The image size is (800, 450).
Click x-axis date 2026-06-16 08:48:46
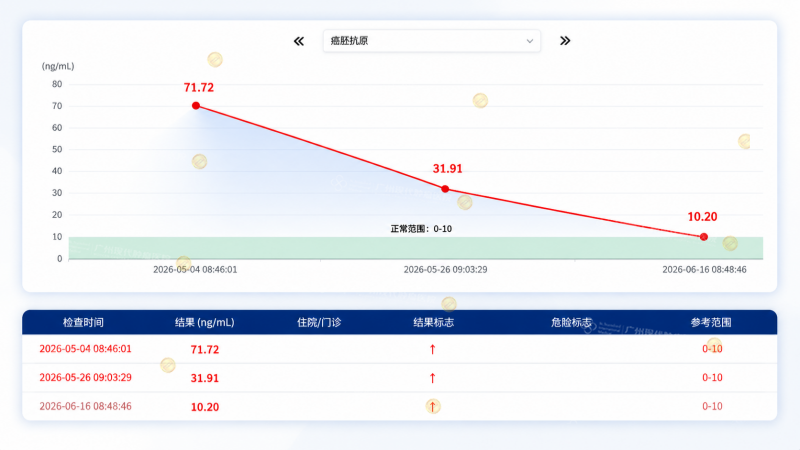704,269
